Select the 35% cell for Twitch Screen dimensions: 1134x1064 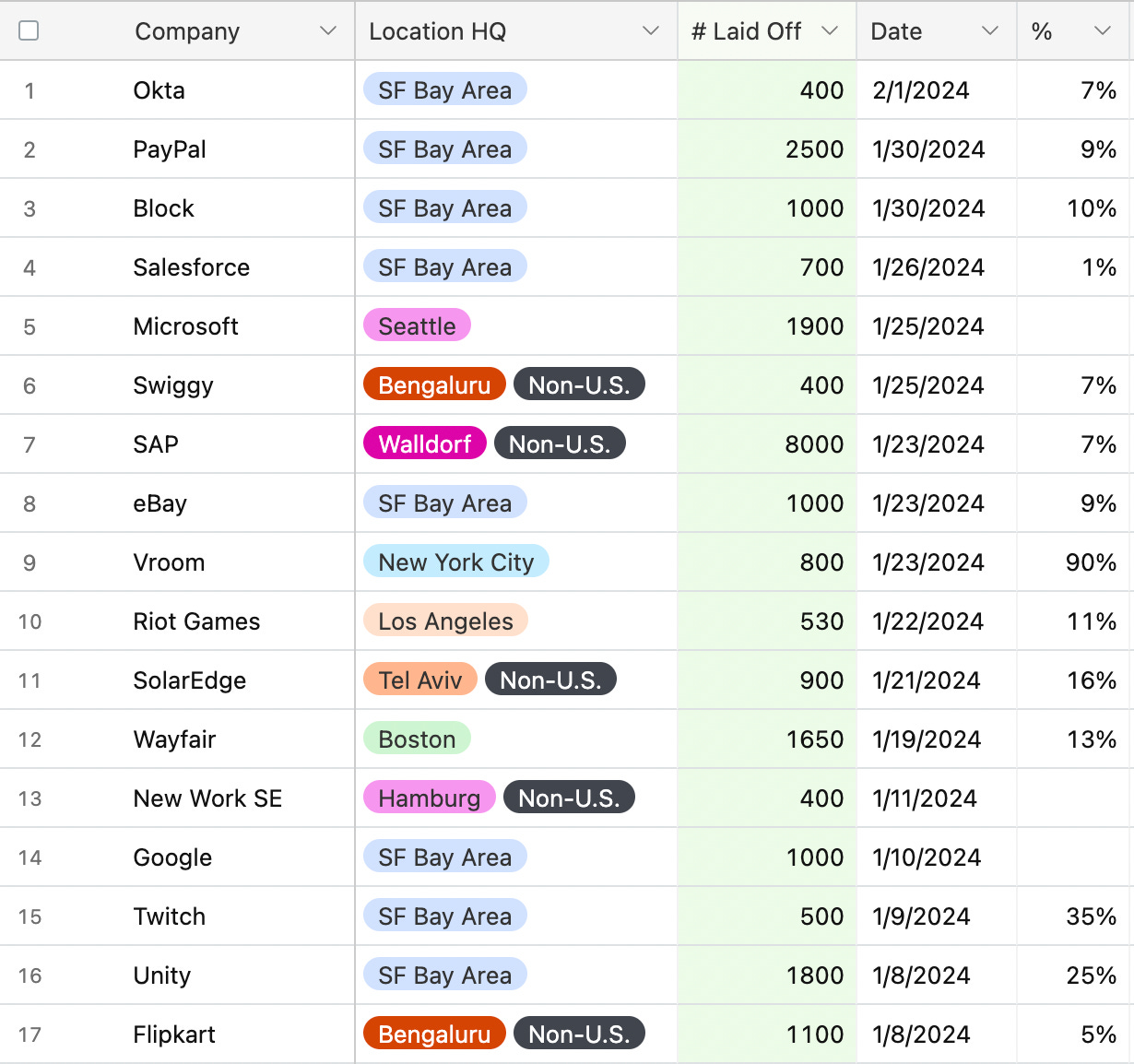1075,916
